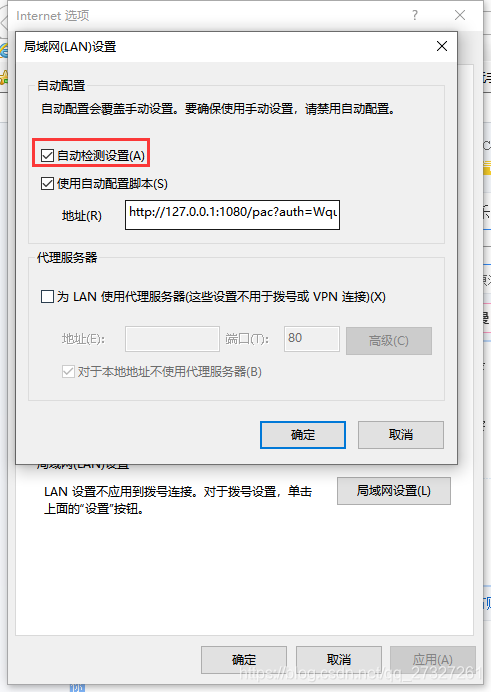491x692 pixels.
Task: Click the 端口(T) field showing 80
Action: [x=312, y=339]
